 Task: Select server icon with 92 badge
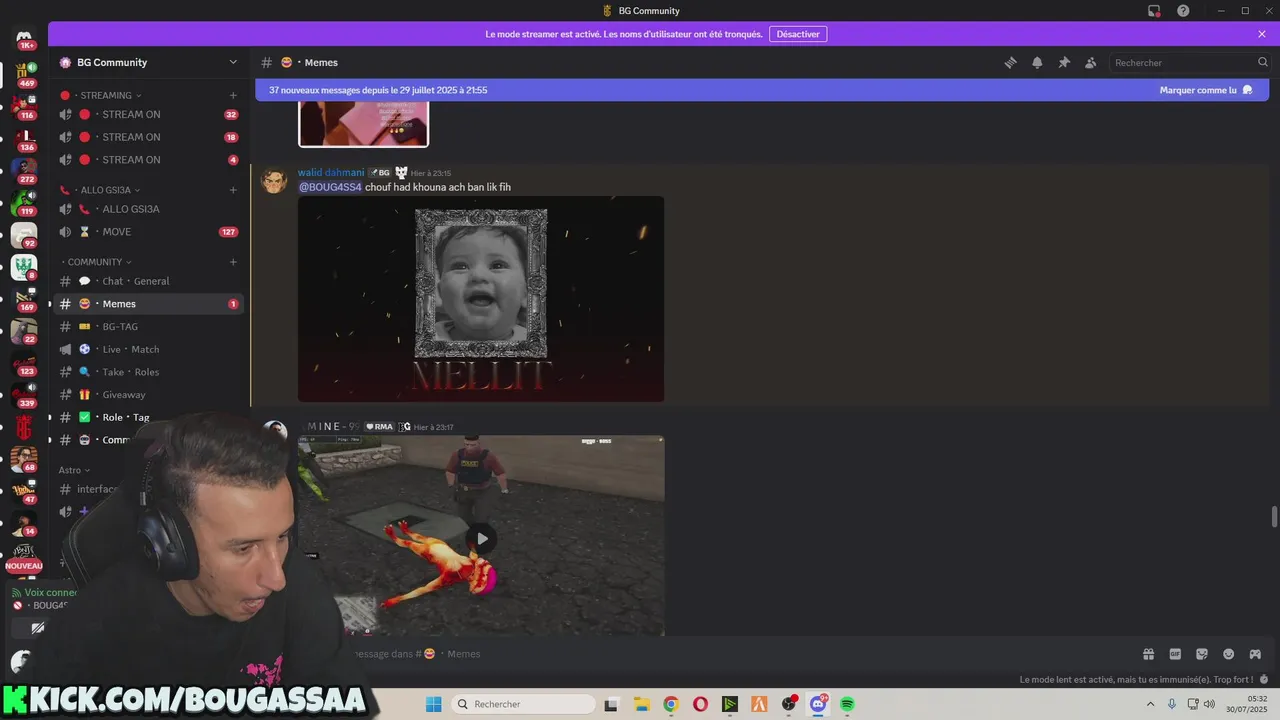[24, 235]
